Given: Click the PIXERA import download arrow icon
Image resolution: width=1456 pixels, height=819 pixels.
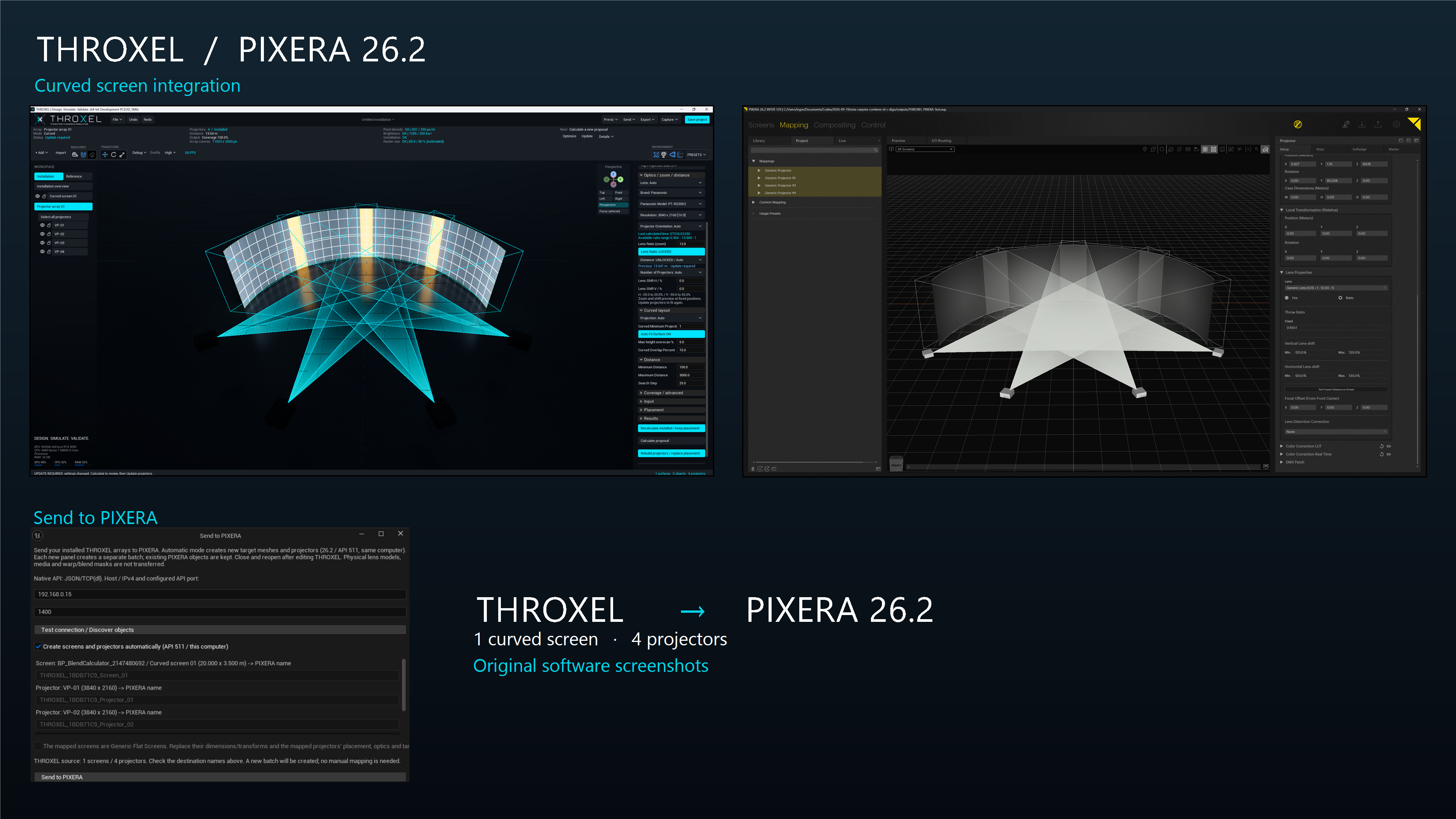Looking at the screenshot, I should tap(1362, 124).
